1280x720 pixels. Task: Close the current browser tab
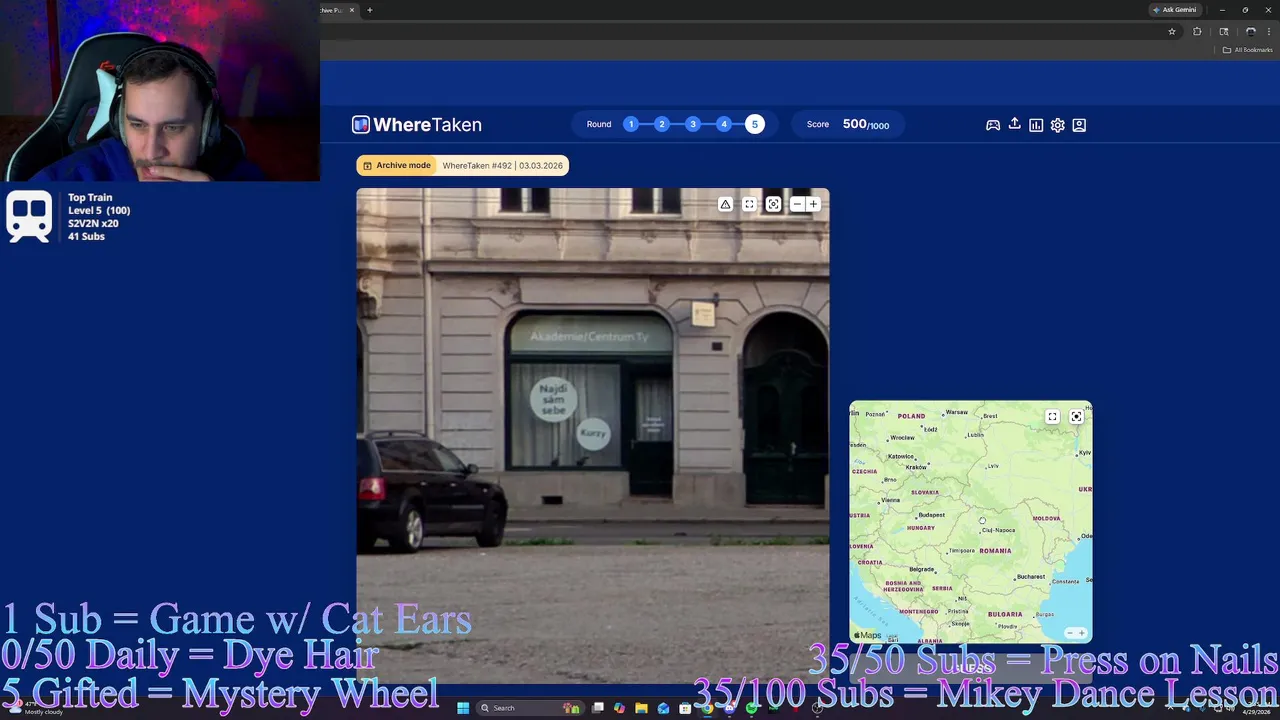352,10
